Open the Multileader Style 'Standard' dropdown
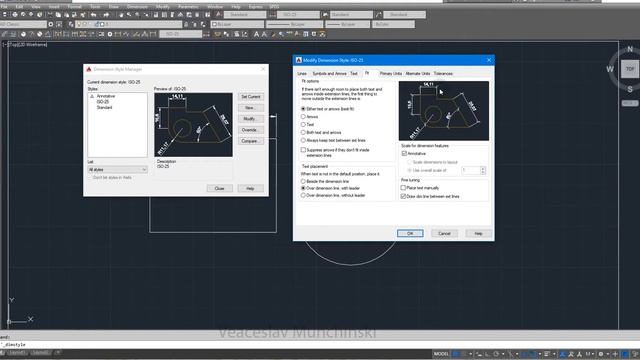Screen dimensions: 640x360 tap(404, 15)
